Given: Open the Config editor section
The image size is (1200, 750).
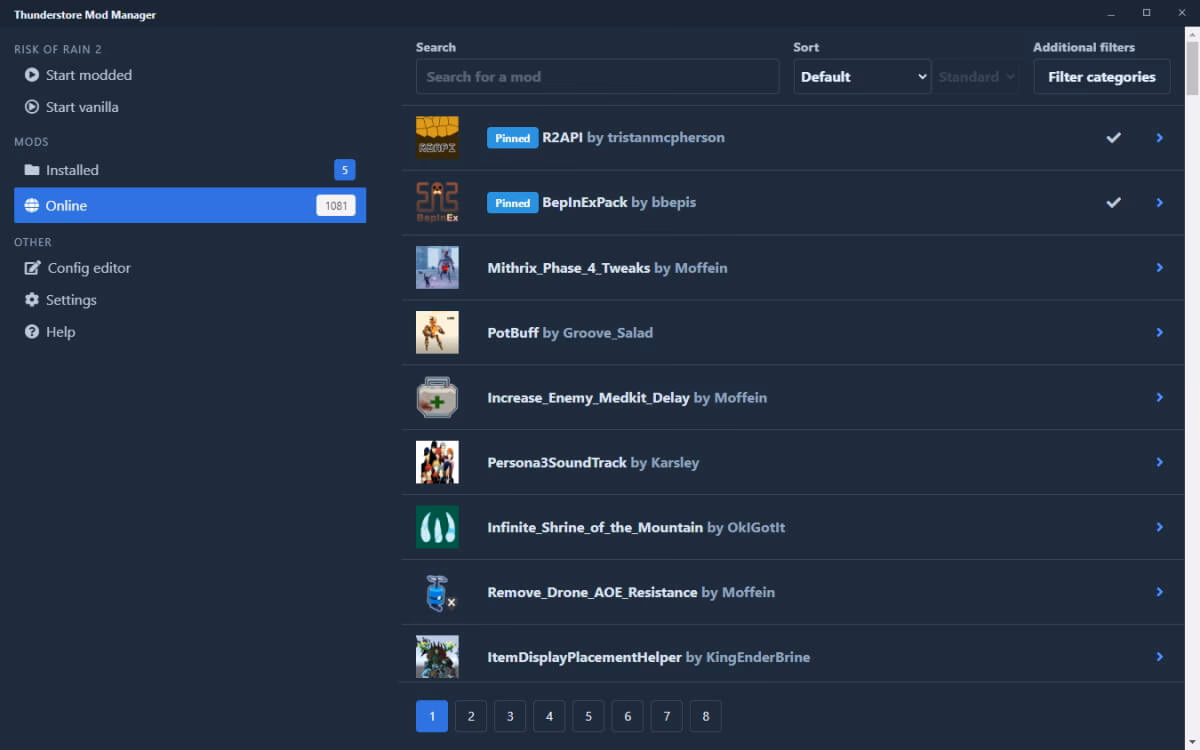Looking at the screenshot, I should point(190,268).
